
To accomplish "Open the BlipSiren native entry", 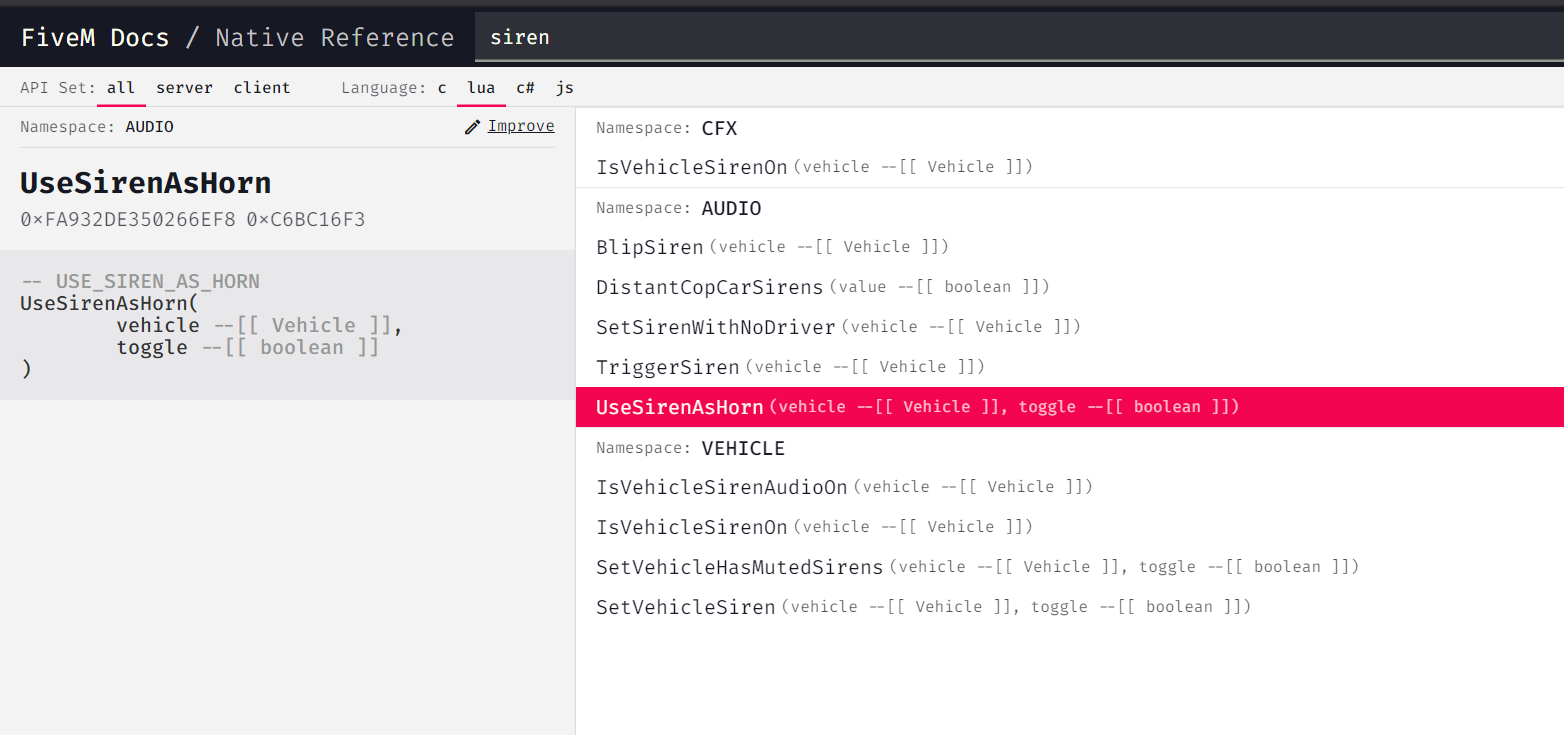I will [x=650, y=247].
